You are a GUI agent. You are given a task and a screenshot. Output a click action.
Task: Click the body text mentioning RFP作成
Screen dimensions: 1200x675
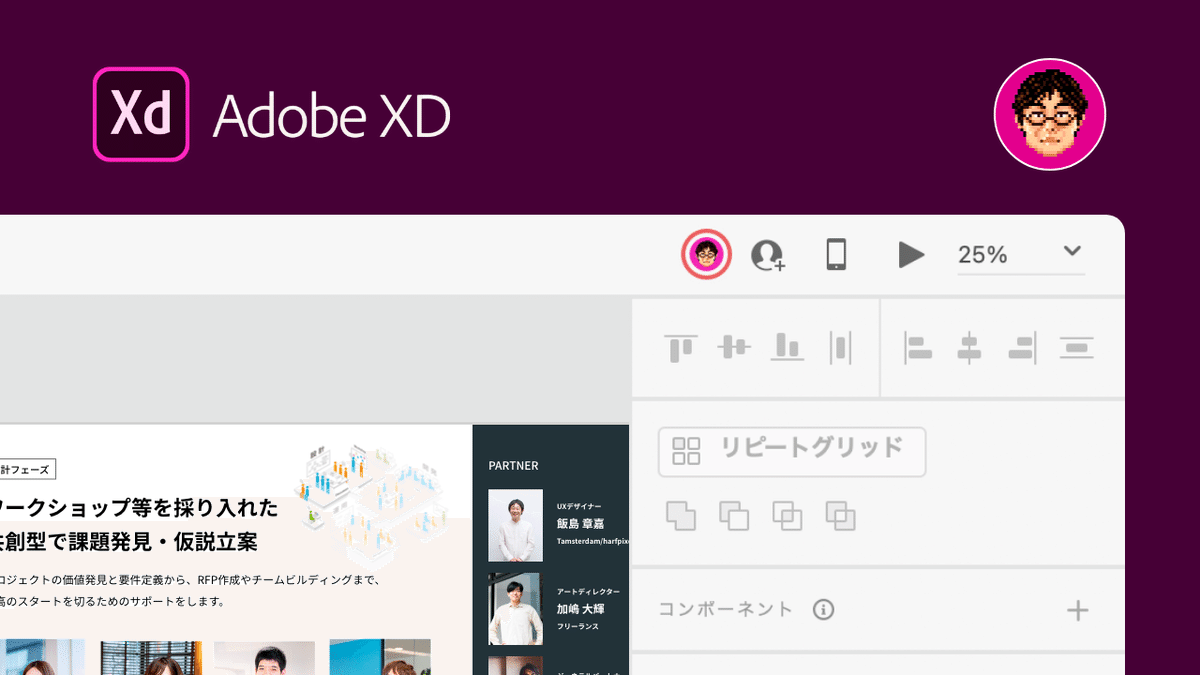click(190, 579)
